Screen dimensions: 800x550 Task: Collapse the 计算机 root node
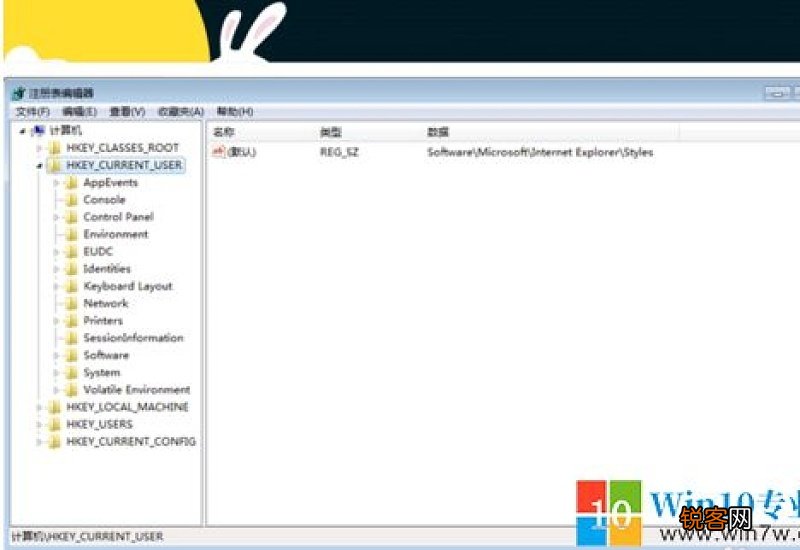tap(22, 131)
